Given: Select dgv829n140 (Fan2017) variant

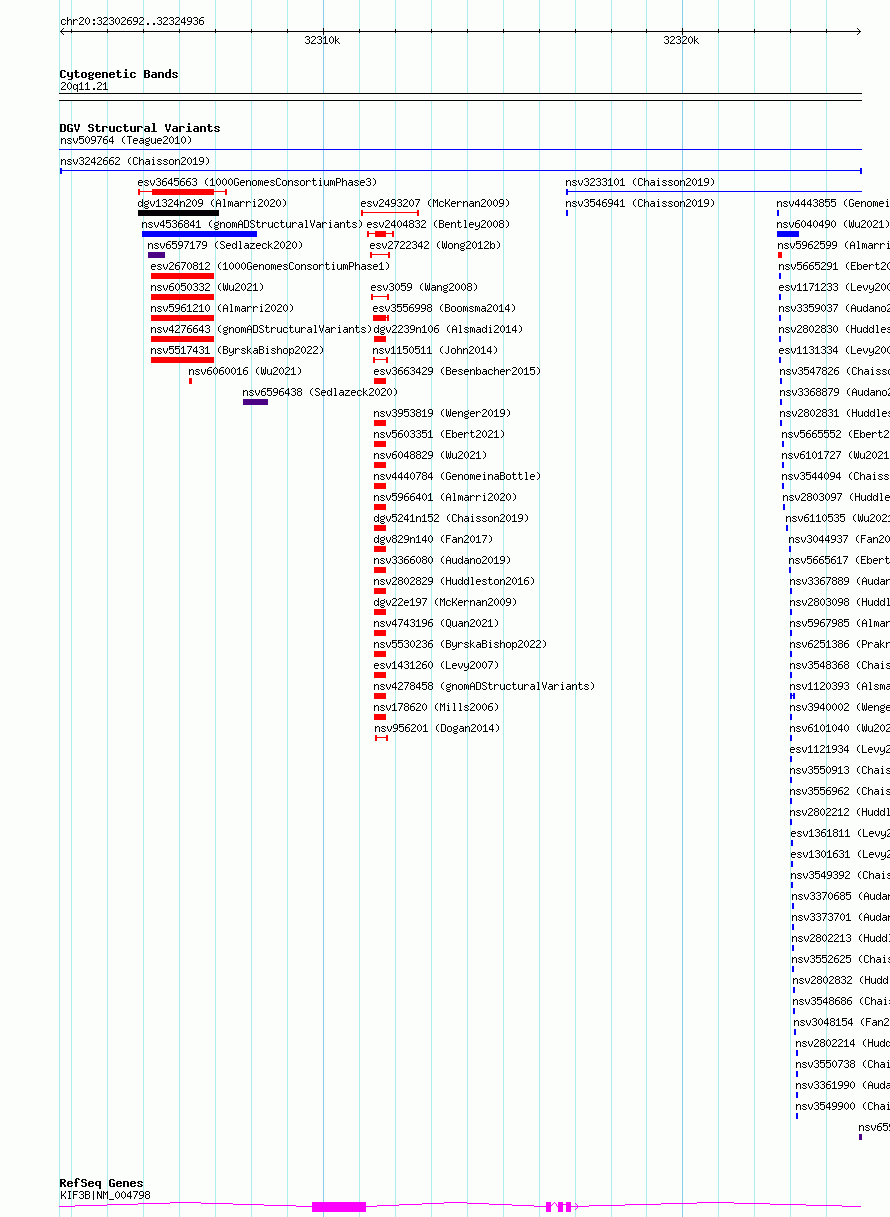Looking at the screenshot, I should click(433, 540).
